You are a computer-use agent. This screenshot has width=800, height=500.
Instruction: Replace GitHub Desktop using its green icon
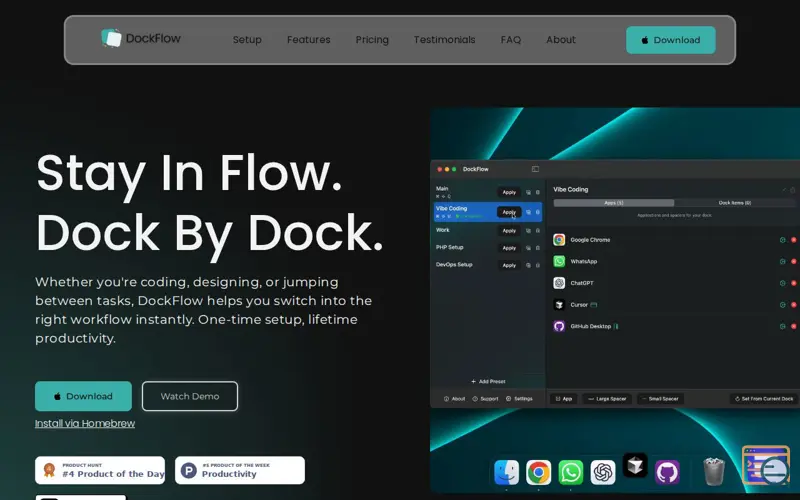click(782, 327)
